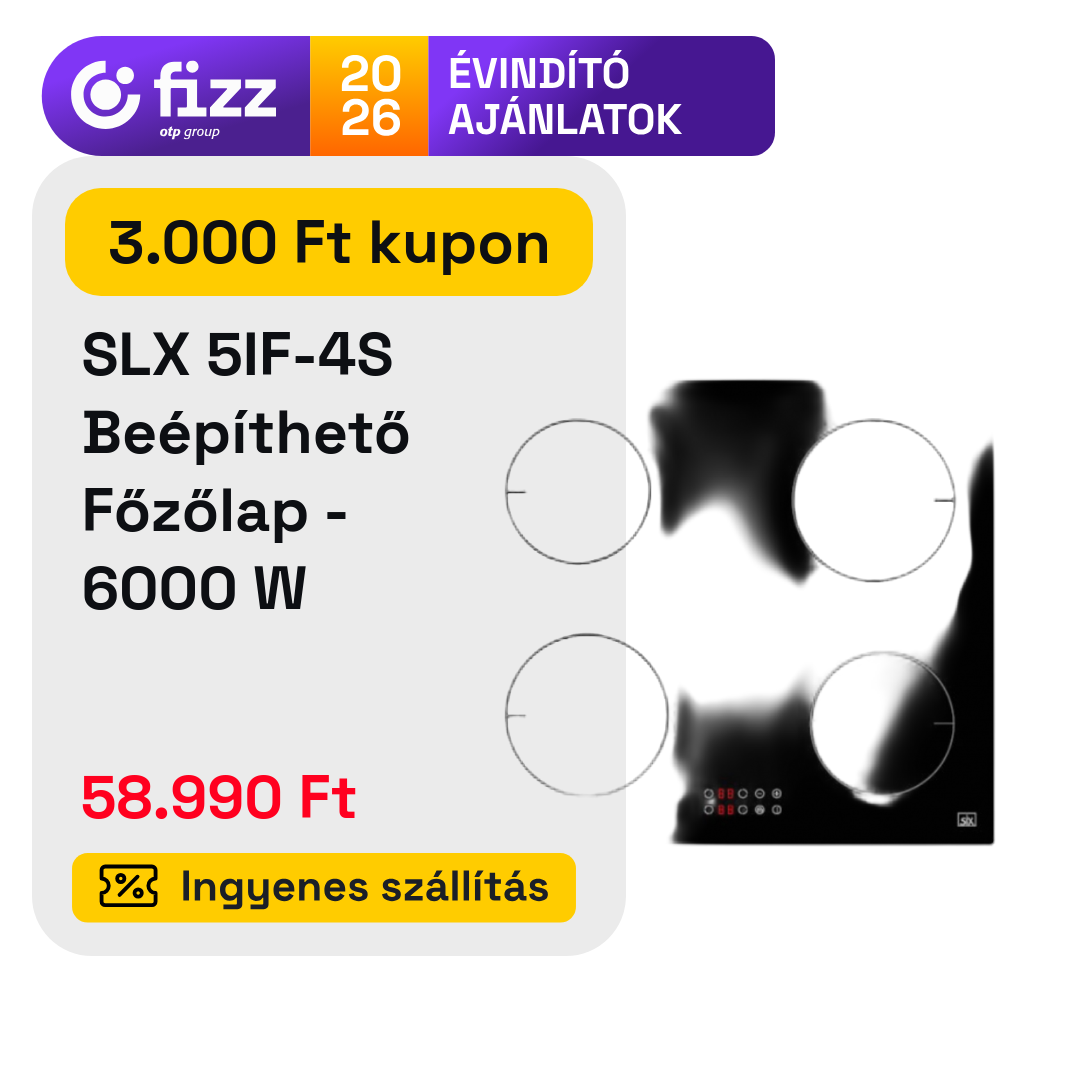Tap the minus touch button on the hob
Screen dimensions: 1080x1080
[760, 793]
